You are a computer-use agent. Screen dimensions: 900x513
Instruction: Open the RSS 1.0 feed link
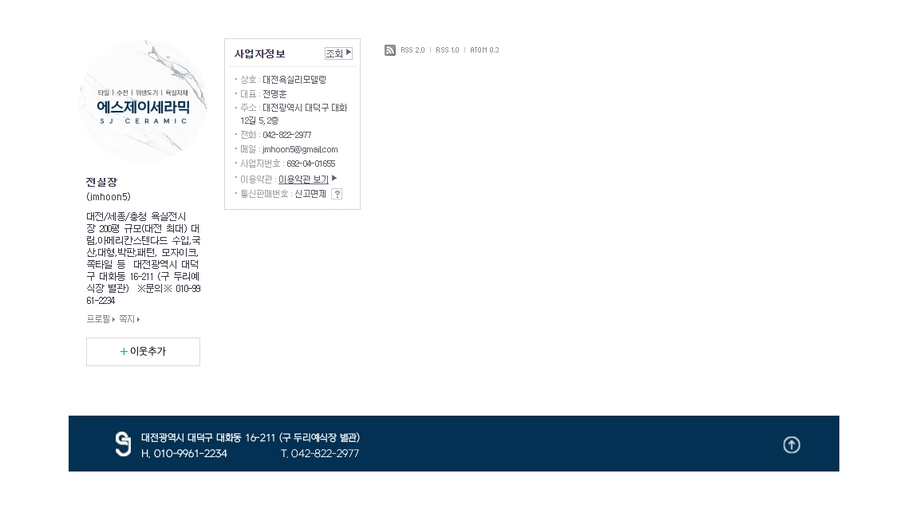pyautogui.click(x=447, y=50)
